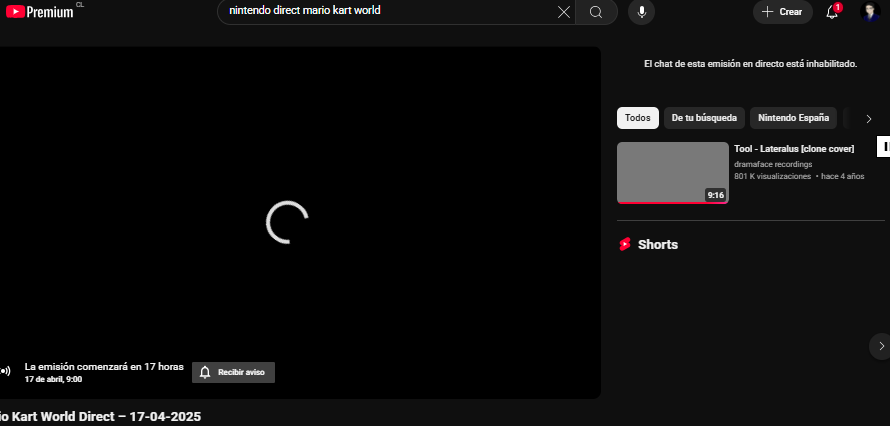
Task: Click the '801 K visualizaciones' text
Action: 773,176
